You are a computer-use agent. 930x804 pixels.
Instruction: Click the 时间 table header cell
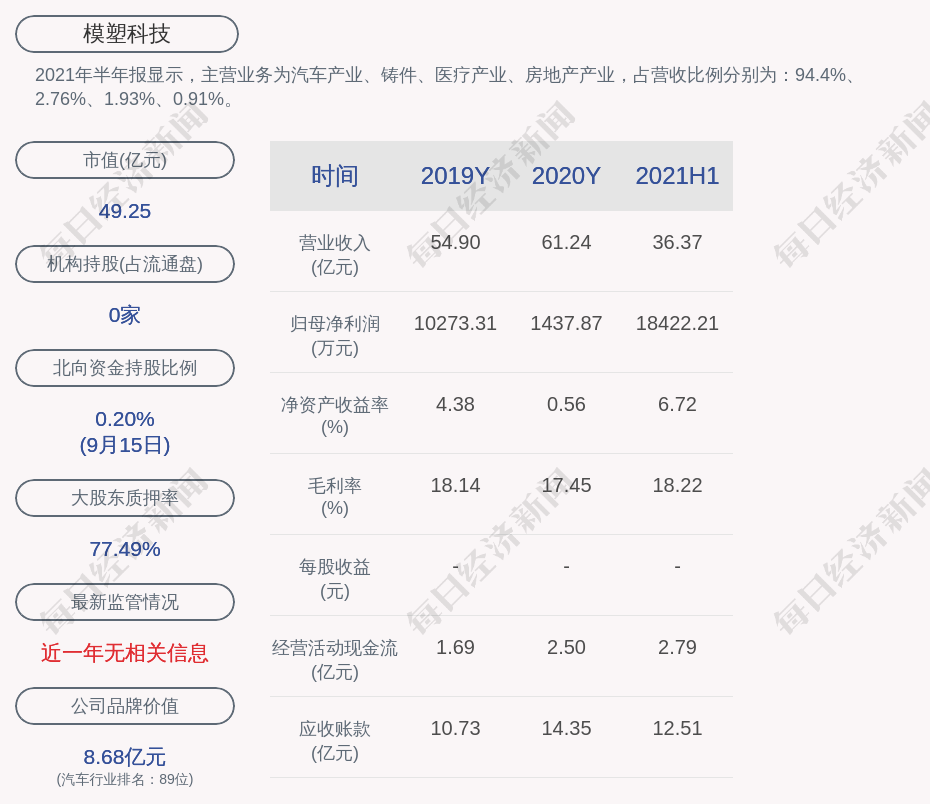click(x=335, y=176)
